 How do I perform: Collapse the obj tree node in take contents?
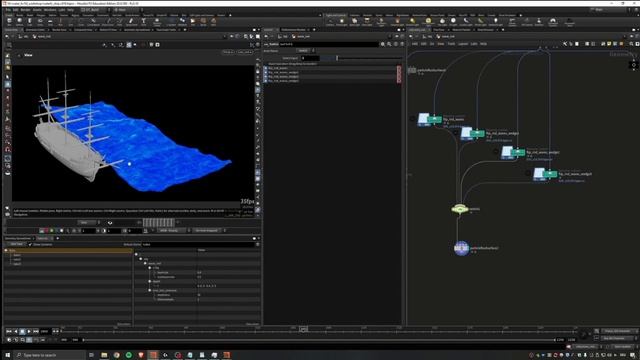click(141, 259)
